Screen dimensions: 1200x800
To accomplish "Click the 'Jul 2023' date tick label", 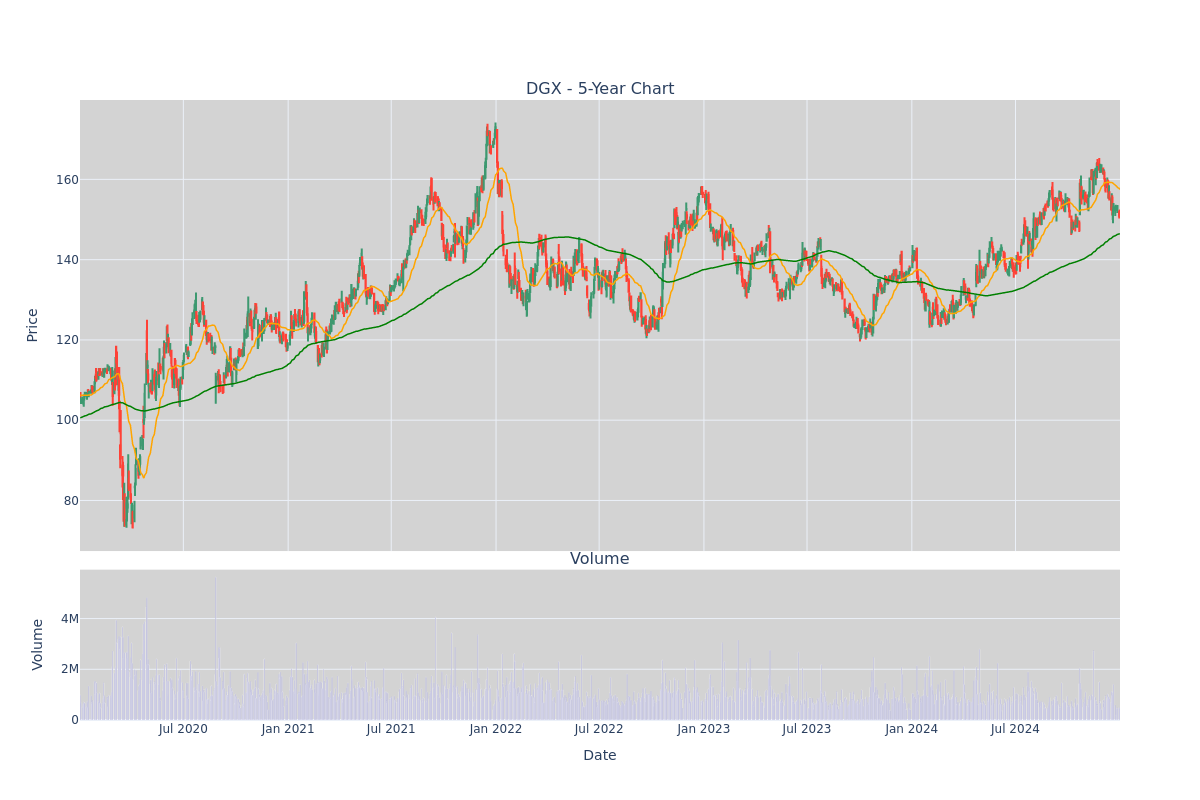I will coord(807,729).
